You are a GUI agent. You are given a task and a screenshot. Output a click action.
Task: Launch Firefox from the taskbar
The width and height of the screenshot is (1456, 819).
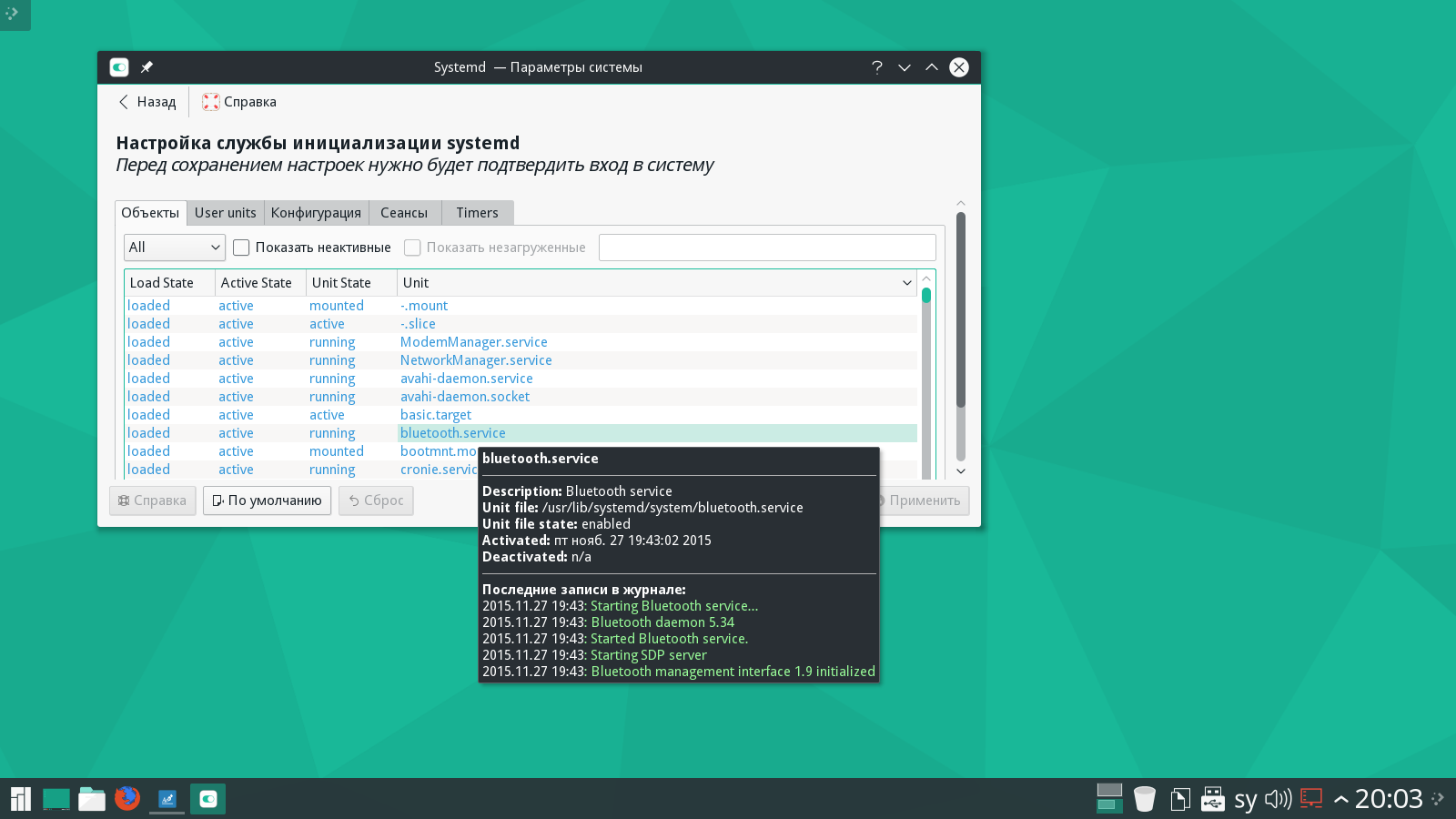(127, 799)
